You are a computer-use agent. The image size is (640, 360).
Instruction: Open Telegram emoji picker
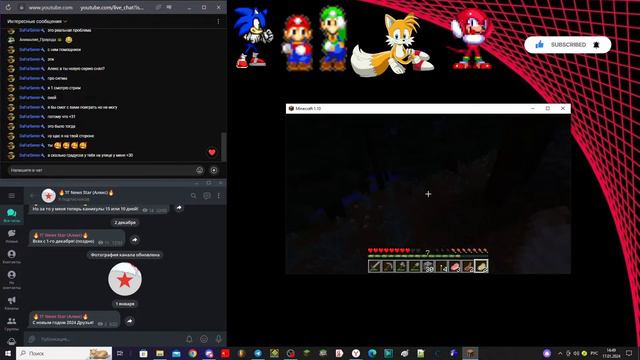pyautogui.click(x=204, y=339)
